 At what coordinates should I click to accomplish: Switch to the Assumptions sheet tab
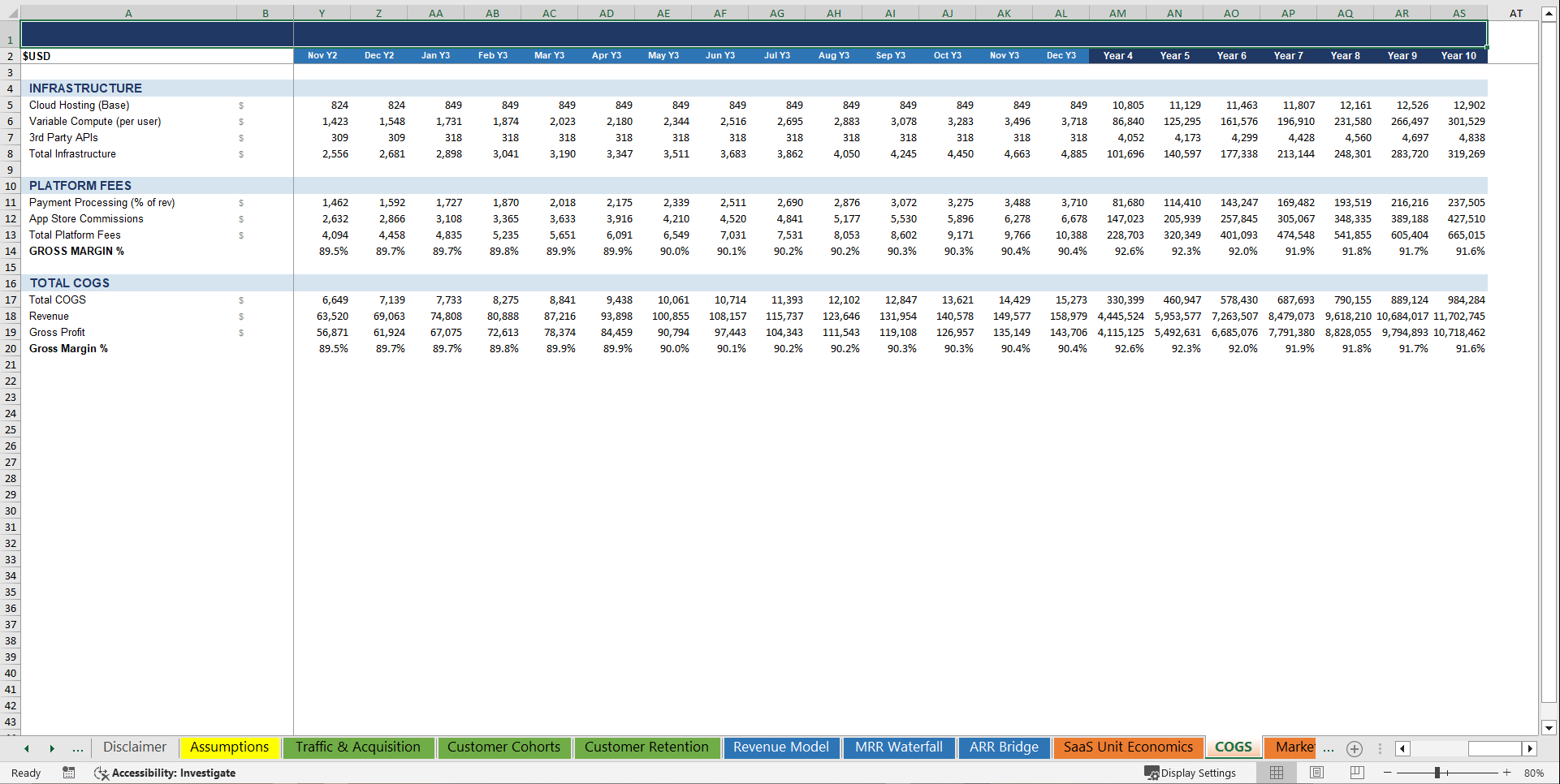pos(230,747)
